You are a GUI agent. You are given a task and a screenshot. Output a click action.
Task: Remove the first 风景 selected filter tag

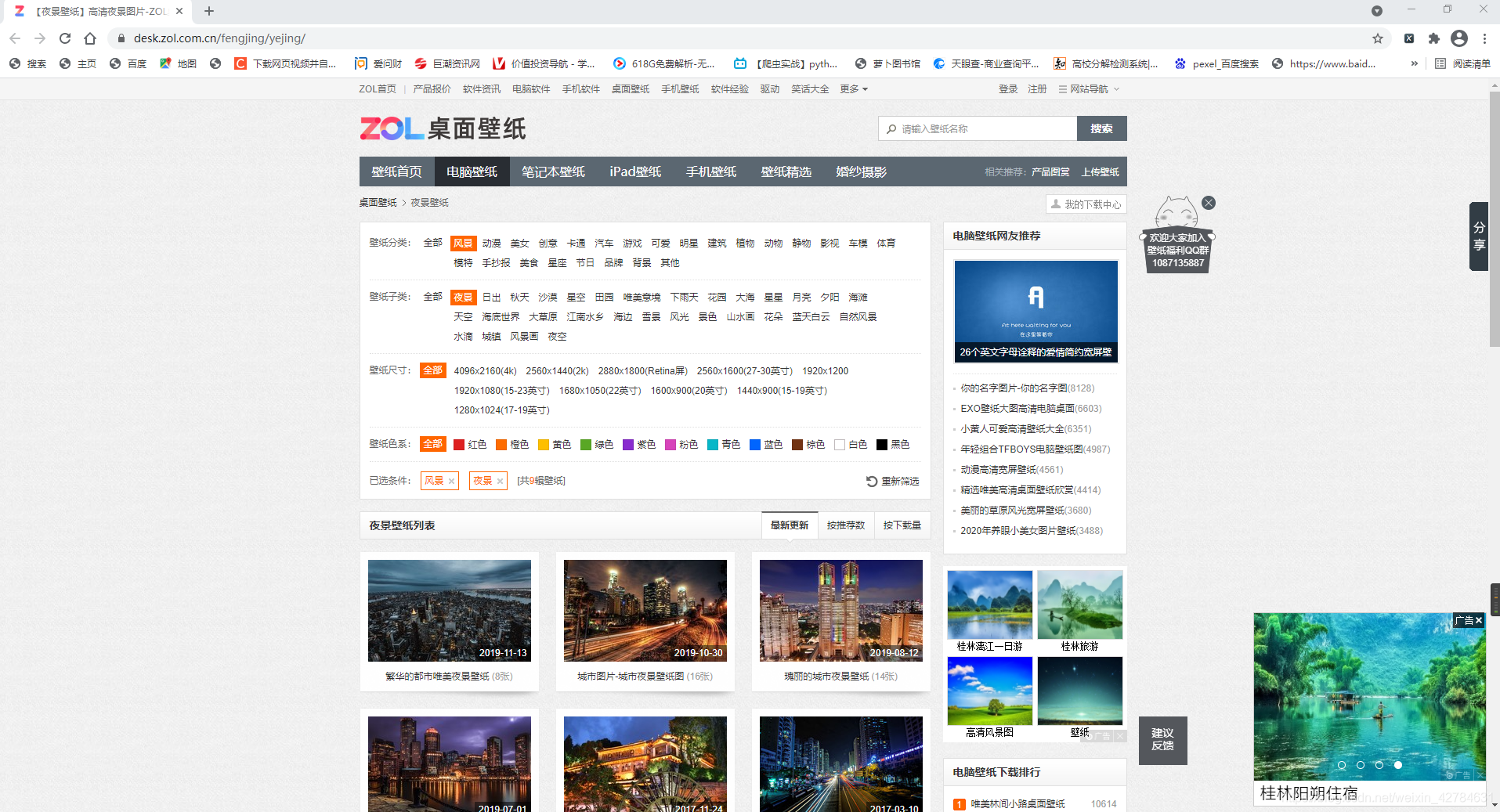pos(451,482)
